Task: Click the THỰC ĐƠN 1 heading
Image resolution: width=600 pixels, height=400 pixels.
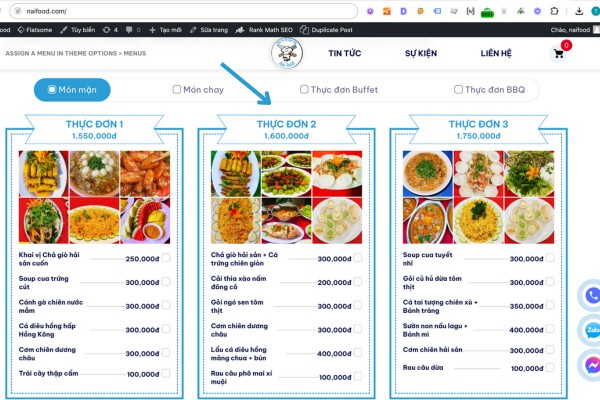Action: click(95, 124)
